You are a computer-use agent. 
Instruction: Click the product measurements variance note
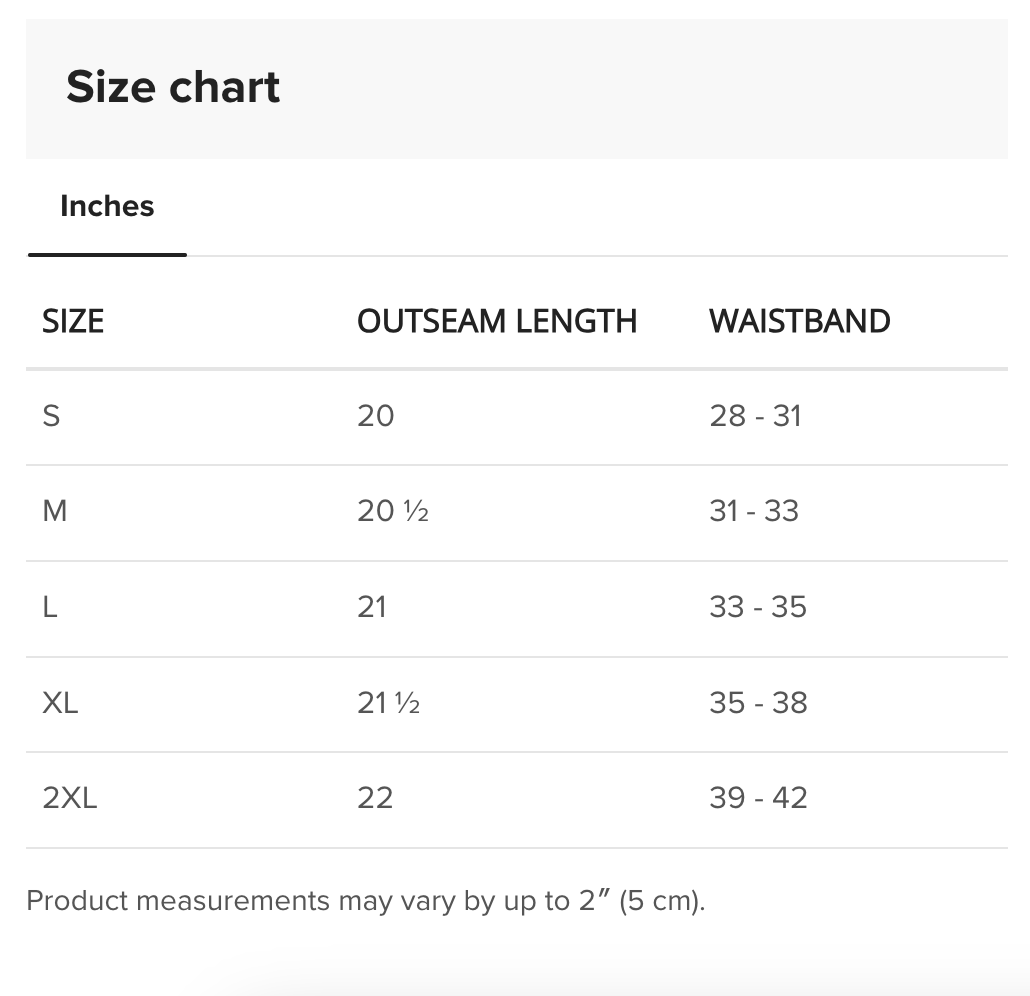[366, 901]
